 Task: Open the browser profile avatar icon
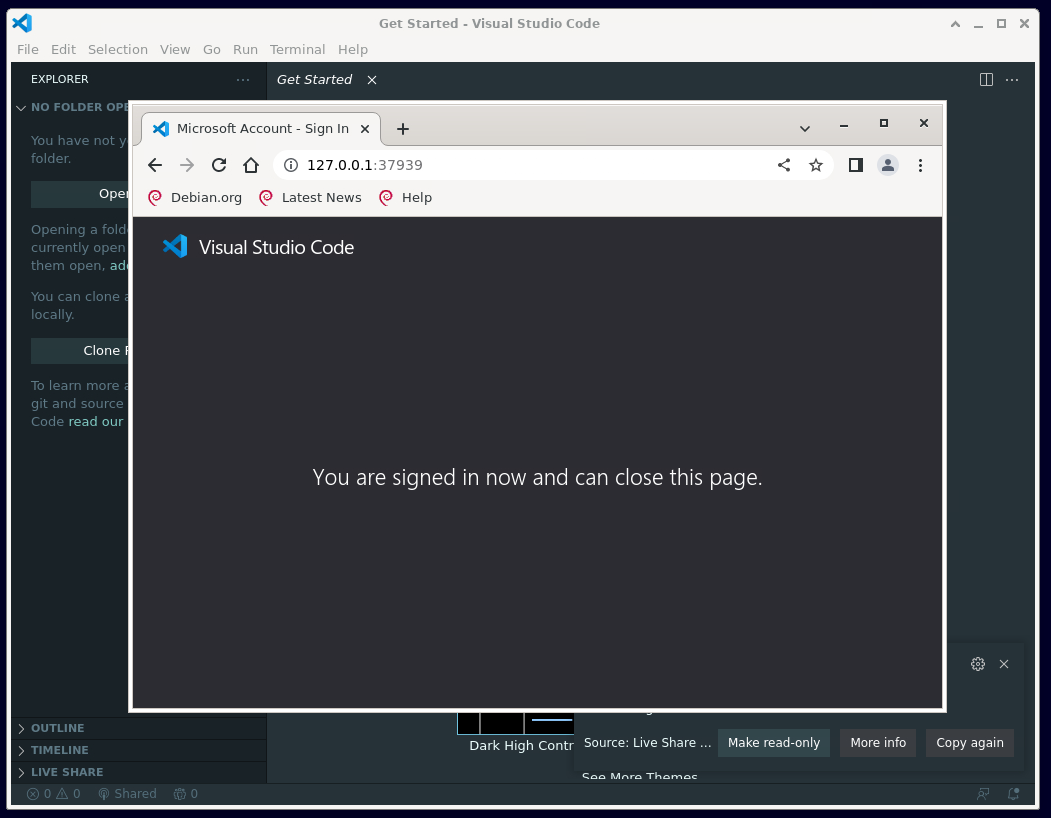888,165
